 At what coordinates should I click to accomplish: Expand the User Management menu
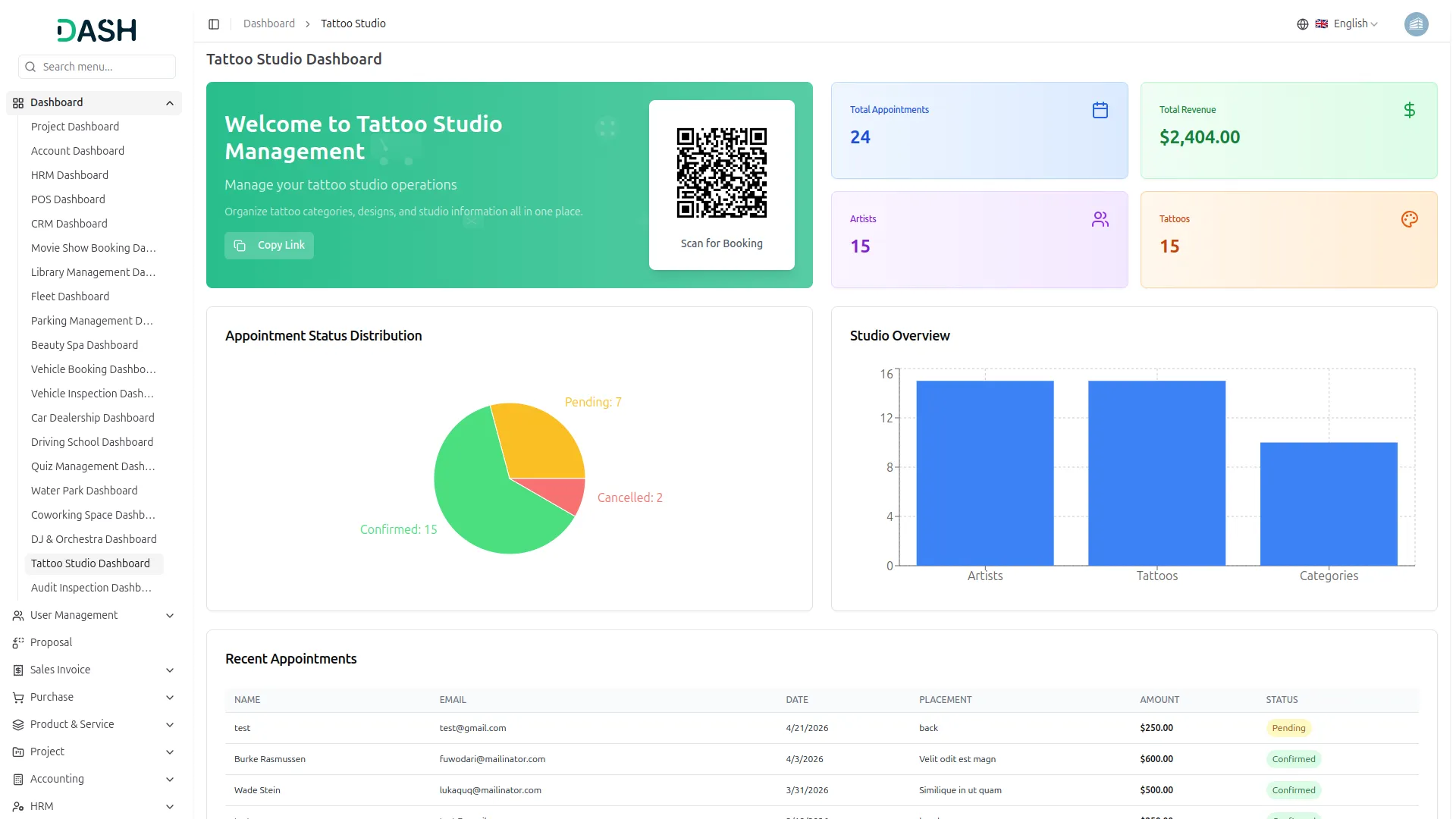[170, 616]
